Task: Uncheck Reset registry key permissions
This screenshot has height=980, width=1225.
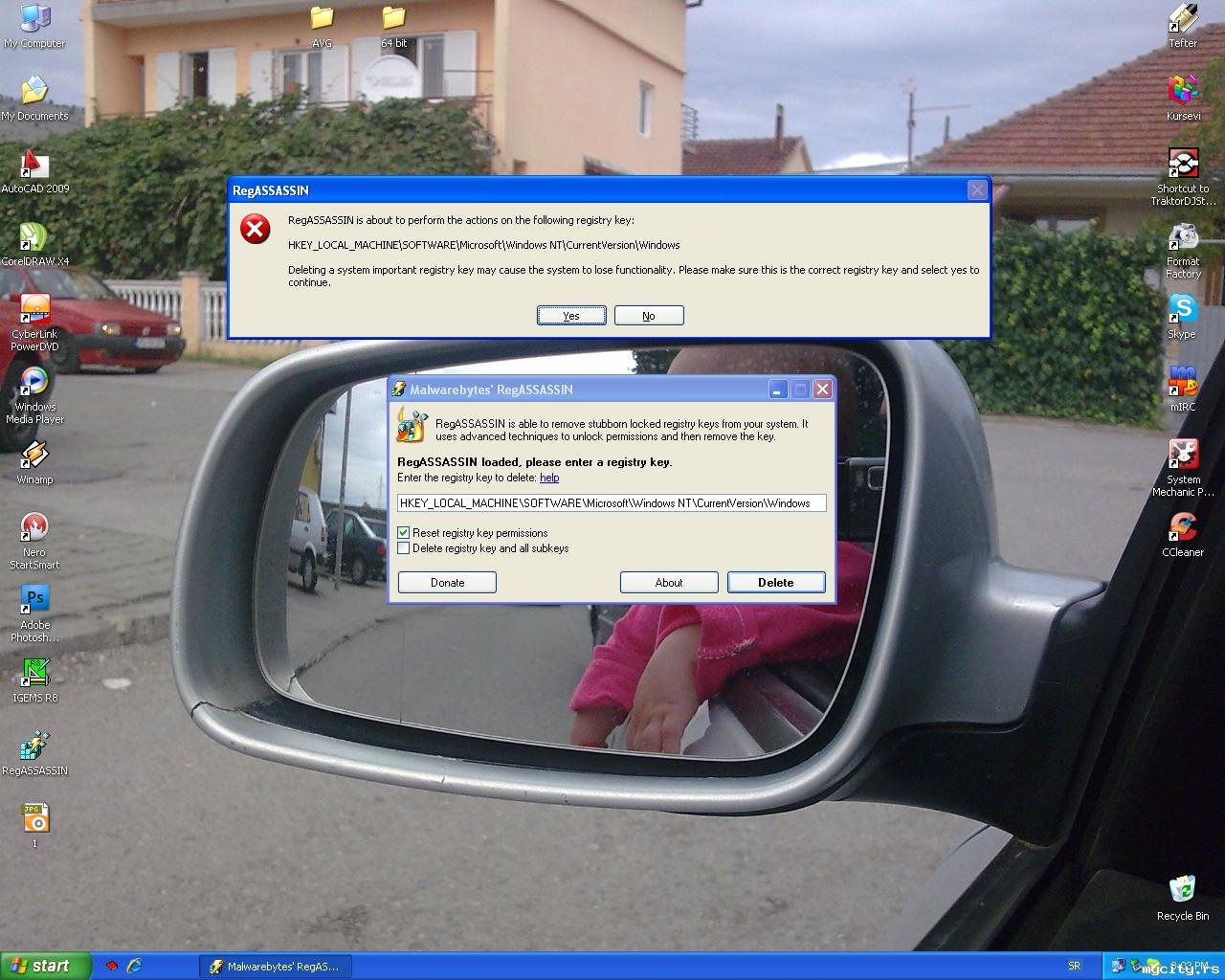Action: pos(404,533)
